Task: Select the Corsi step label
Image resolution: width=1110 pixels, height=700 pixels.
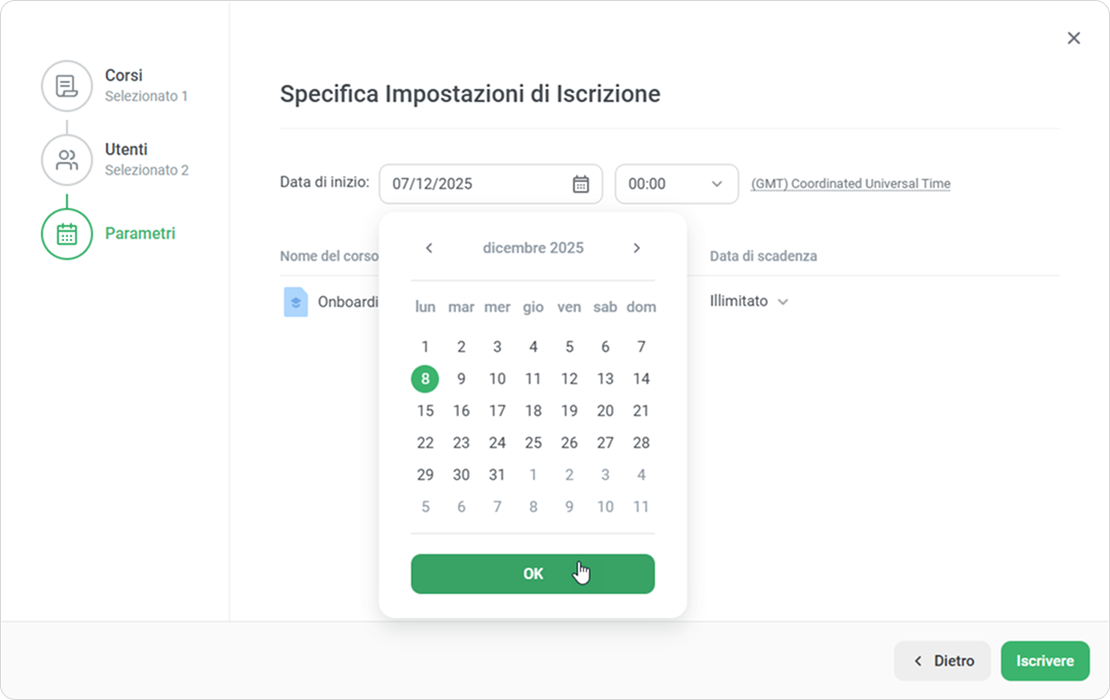Action: pos(124,76)
